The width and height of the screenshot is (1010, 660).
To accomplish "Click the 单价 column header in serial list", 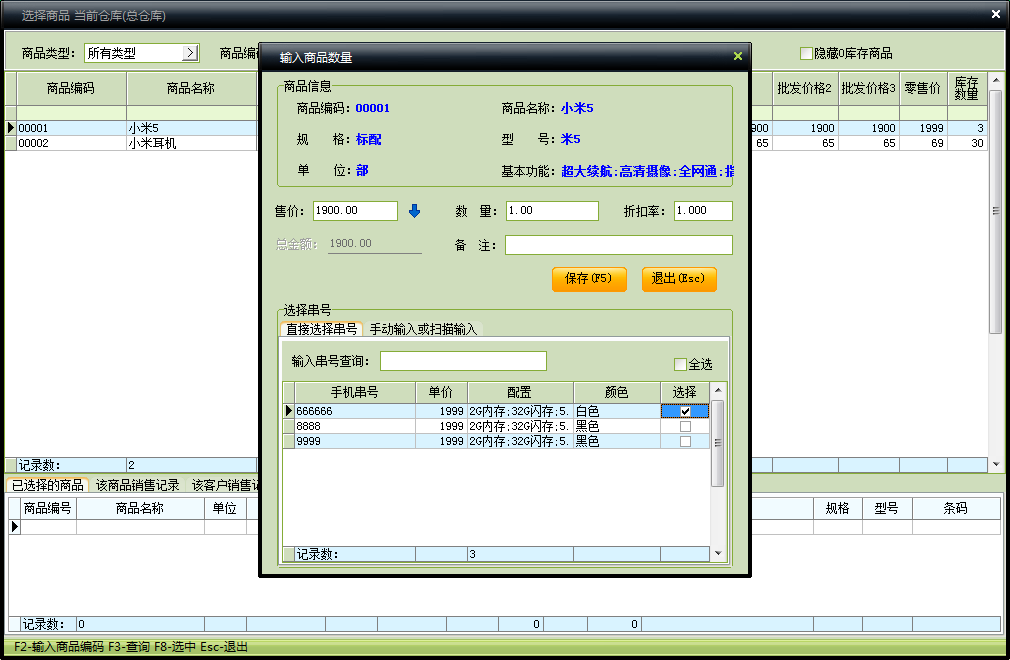I will 441,392.
